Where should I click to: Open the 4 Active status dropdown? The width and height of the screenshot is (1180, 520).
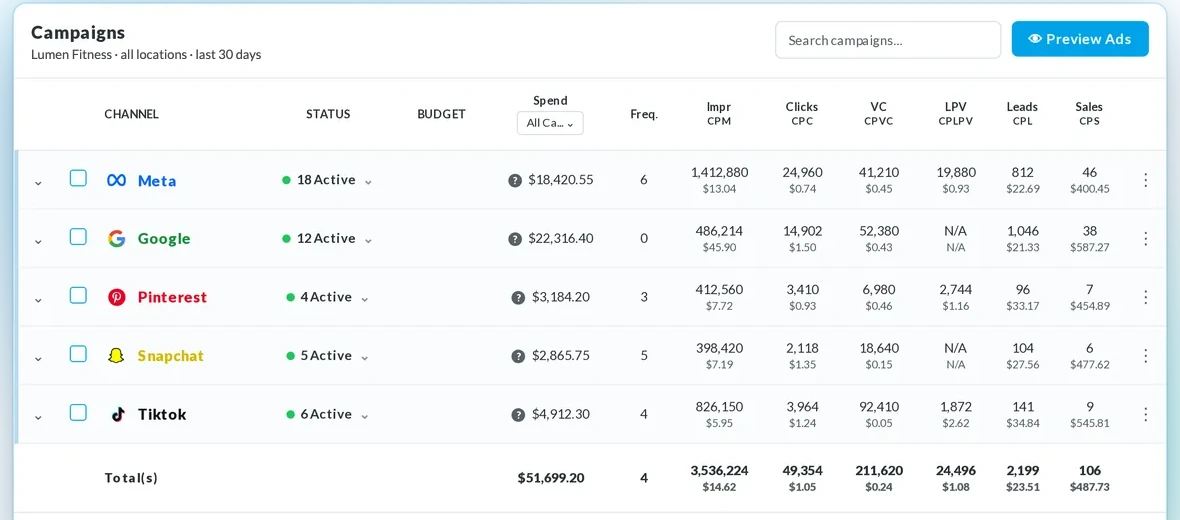coord(327,297)
